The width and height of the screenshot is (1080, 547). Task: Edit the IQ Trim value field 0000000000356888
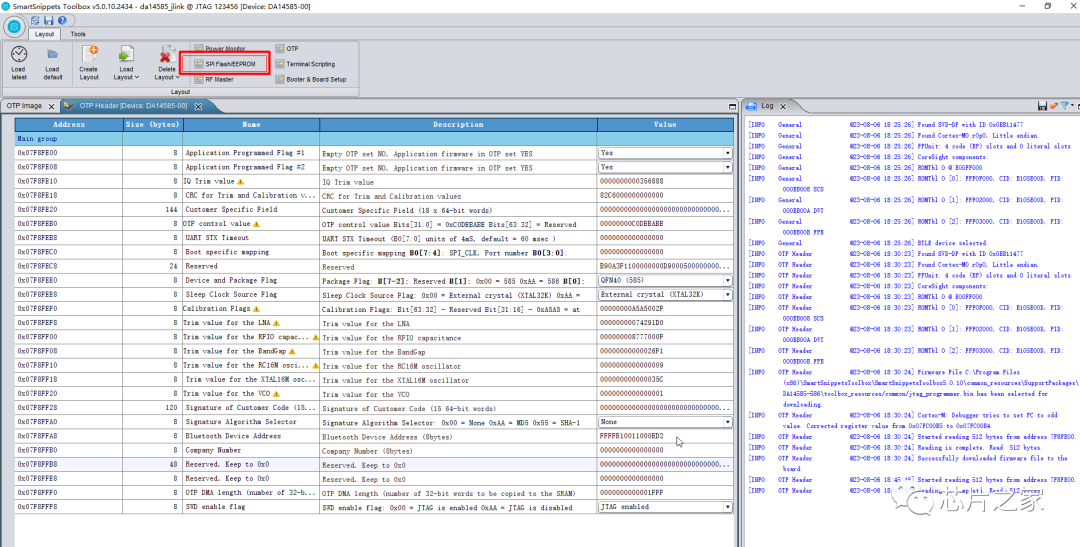click(665, 182)
